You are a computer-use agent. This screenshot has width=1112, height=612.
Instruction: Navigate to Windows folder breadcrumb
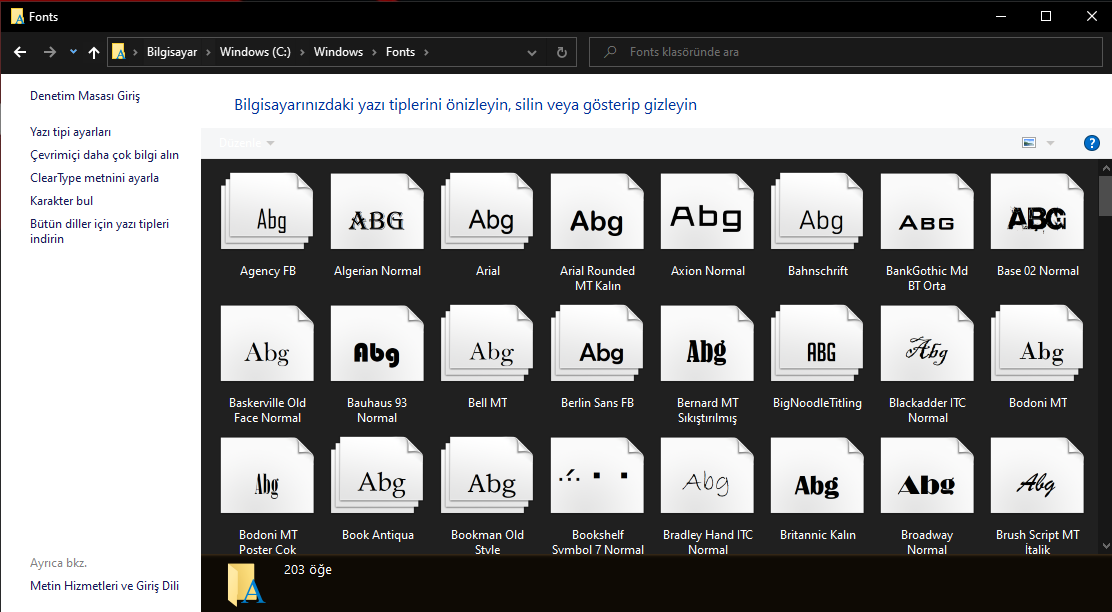[x=338, y=52]
